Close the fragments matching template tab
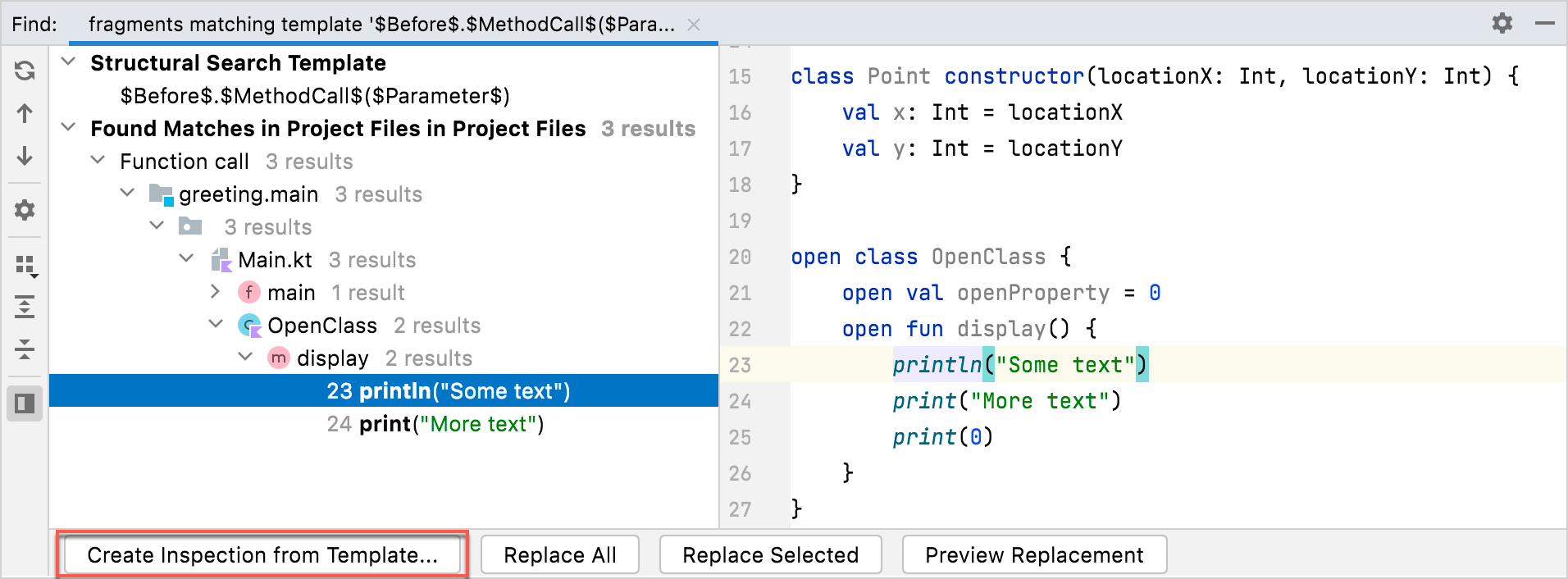 694,25
